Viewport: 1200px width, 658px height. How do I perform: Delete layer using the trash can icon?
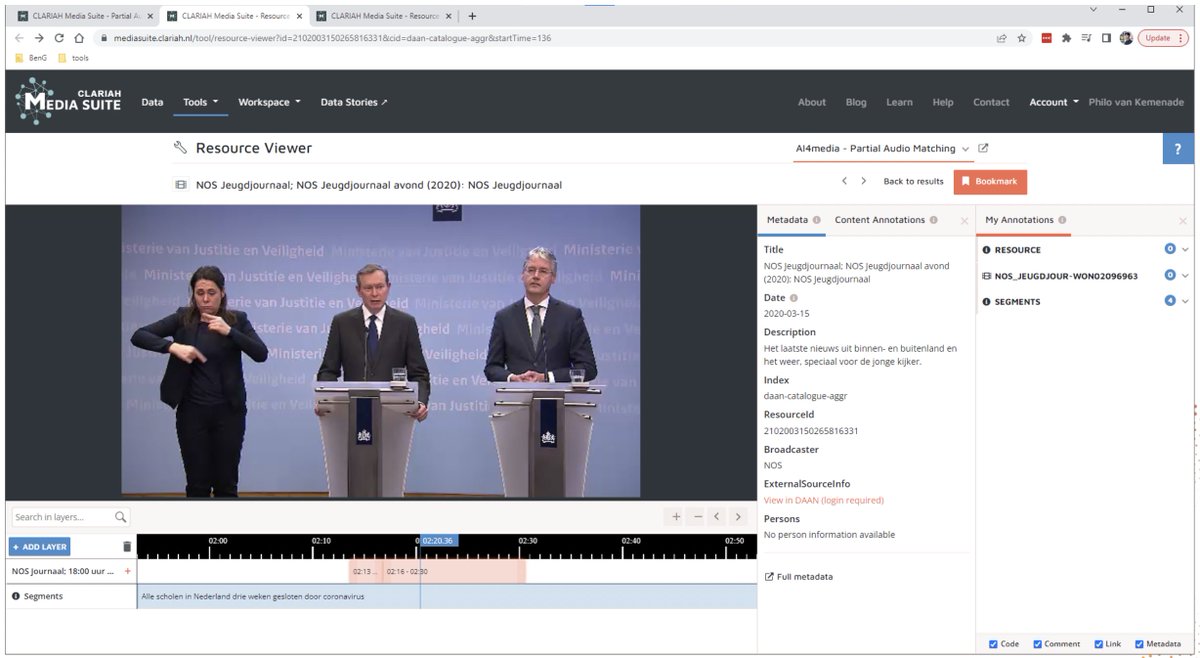(x=127, y=547)
